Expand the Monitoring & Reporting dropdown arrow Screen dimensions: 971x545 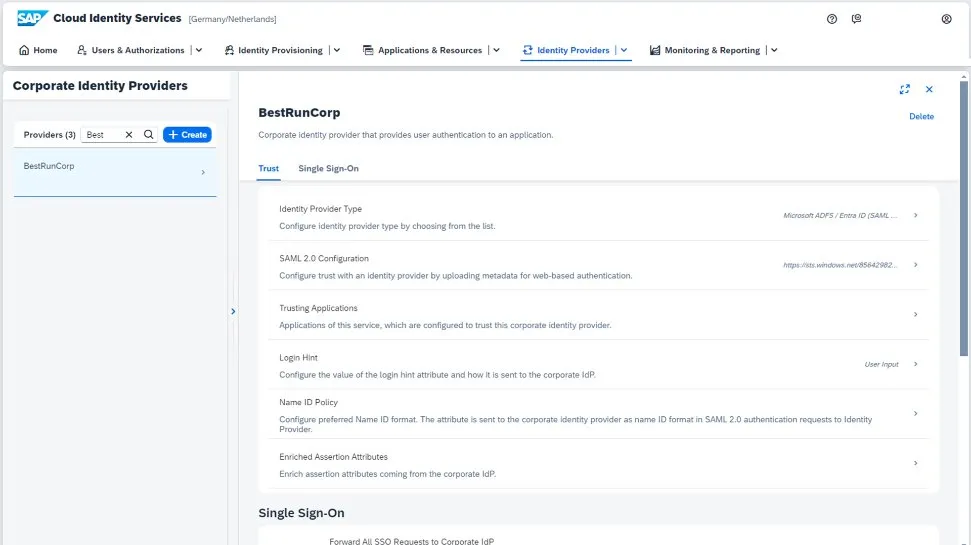(x=774, y=50)
